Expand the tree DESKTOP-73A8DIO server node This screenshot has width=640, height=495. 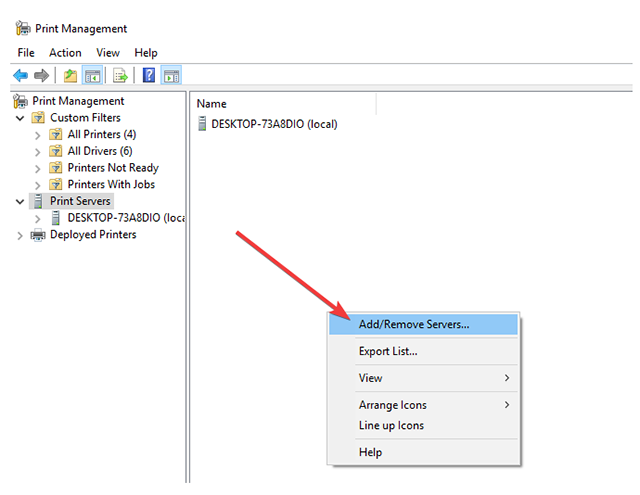(38, 219)
